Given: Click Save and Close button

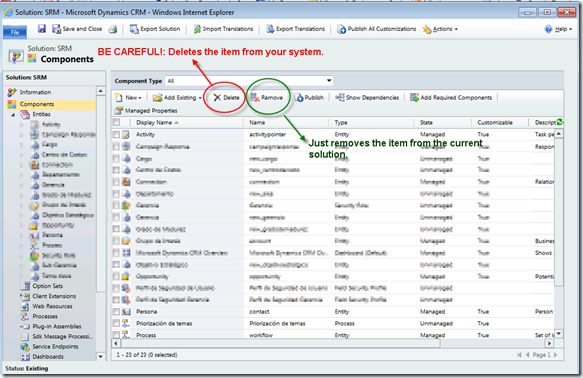Looking at the screenshot, I should coord(77,29).
